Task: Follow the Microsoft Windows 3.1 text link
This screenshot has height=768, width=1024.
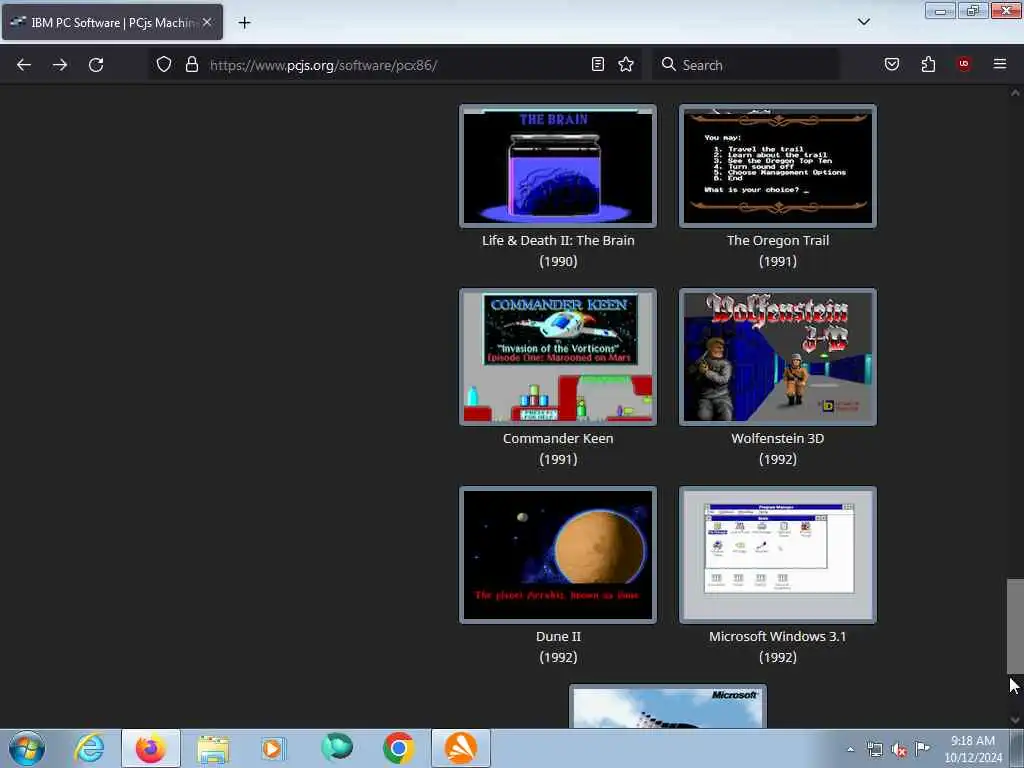Action: coord(778,636)
